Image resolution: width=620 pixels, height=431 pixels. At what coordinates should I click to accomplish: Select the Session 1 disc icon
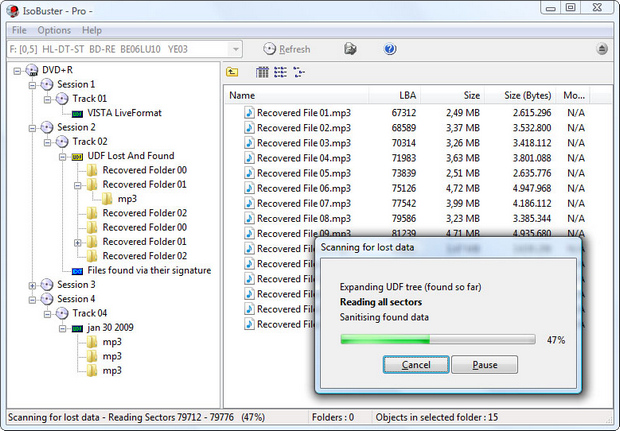click(47, 84)
